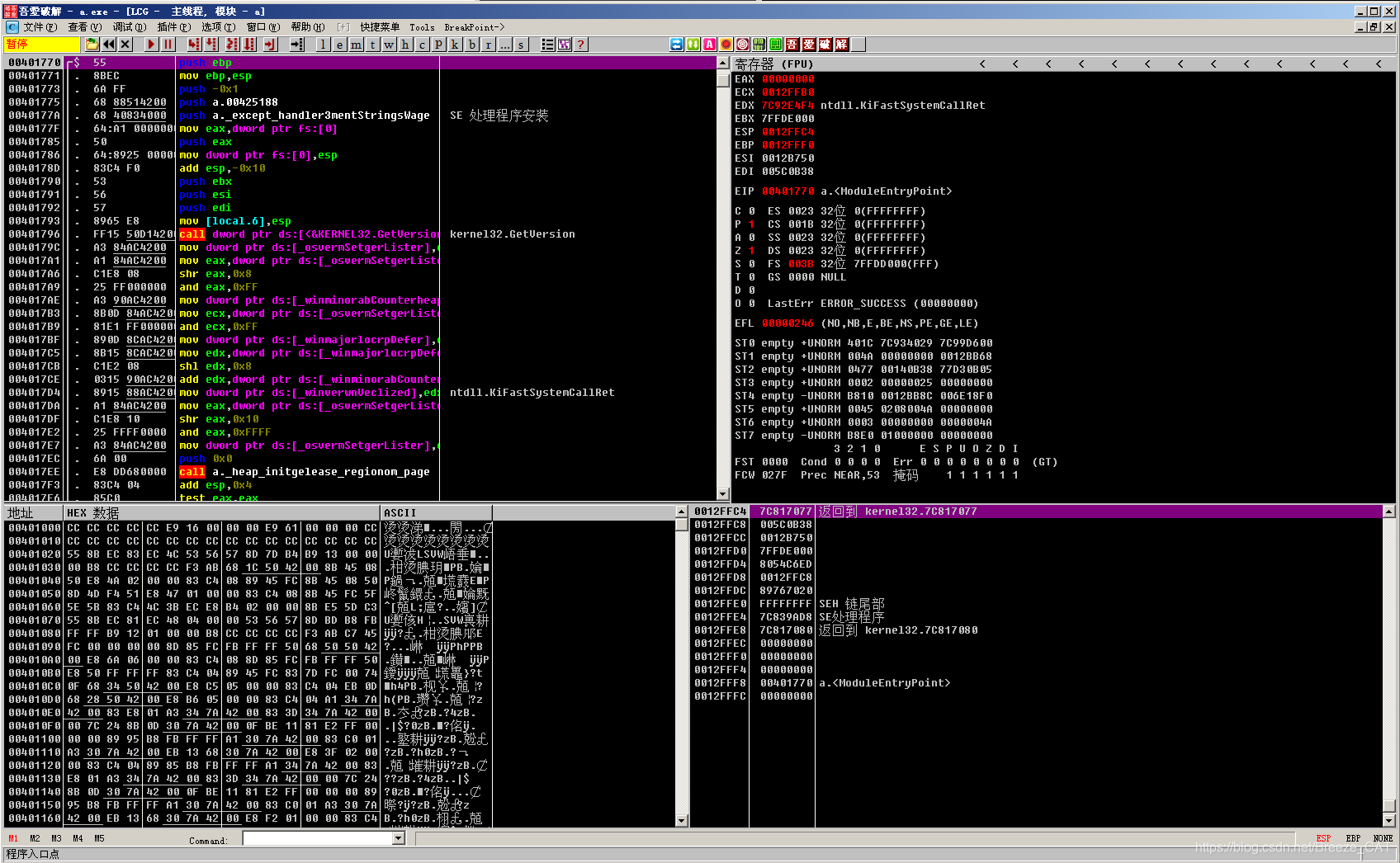Image resolution: width=1400 pixels, height=863 pixels.
Task: Click the Trace Into icon
Action: point(232,45)
